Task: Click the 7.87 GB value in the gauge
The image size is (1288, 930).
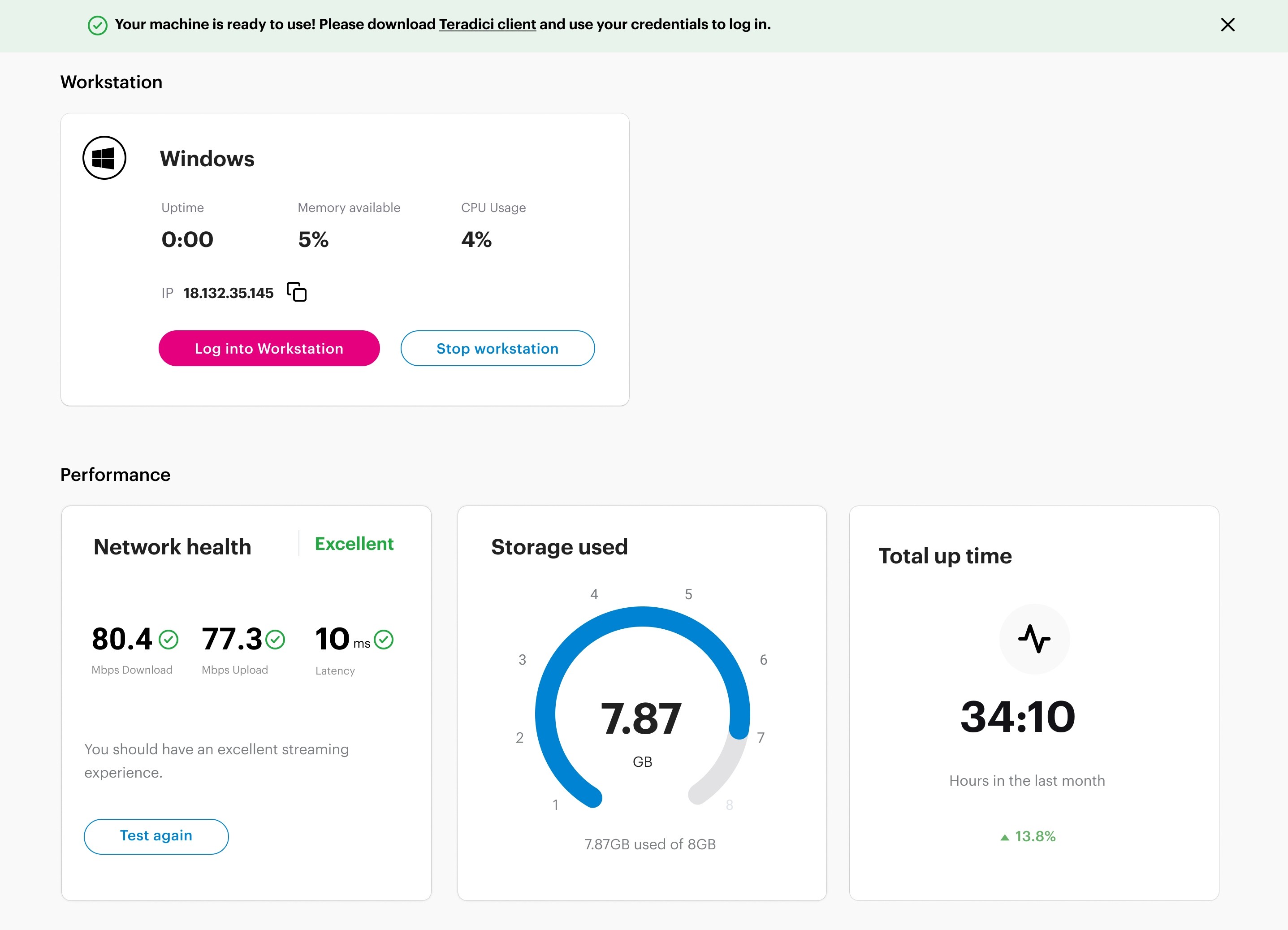Action: (640, 719)
